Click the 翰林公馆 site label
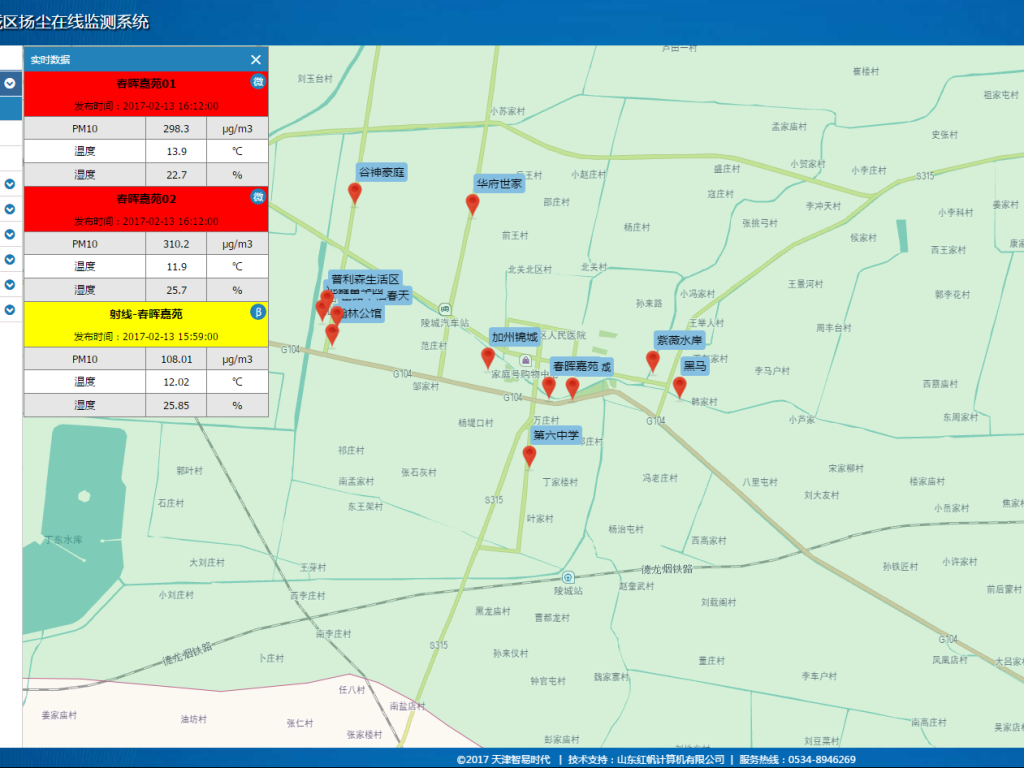The image size is (1024, 768). click(x=360, y=313)
